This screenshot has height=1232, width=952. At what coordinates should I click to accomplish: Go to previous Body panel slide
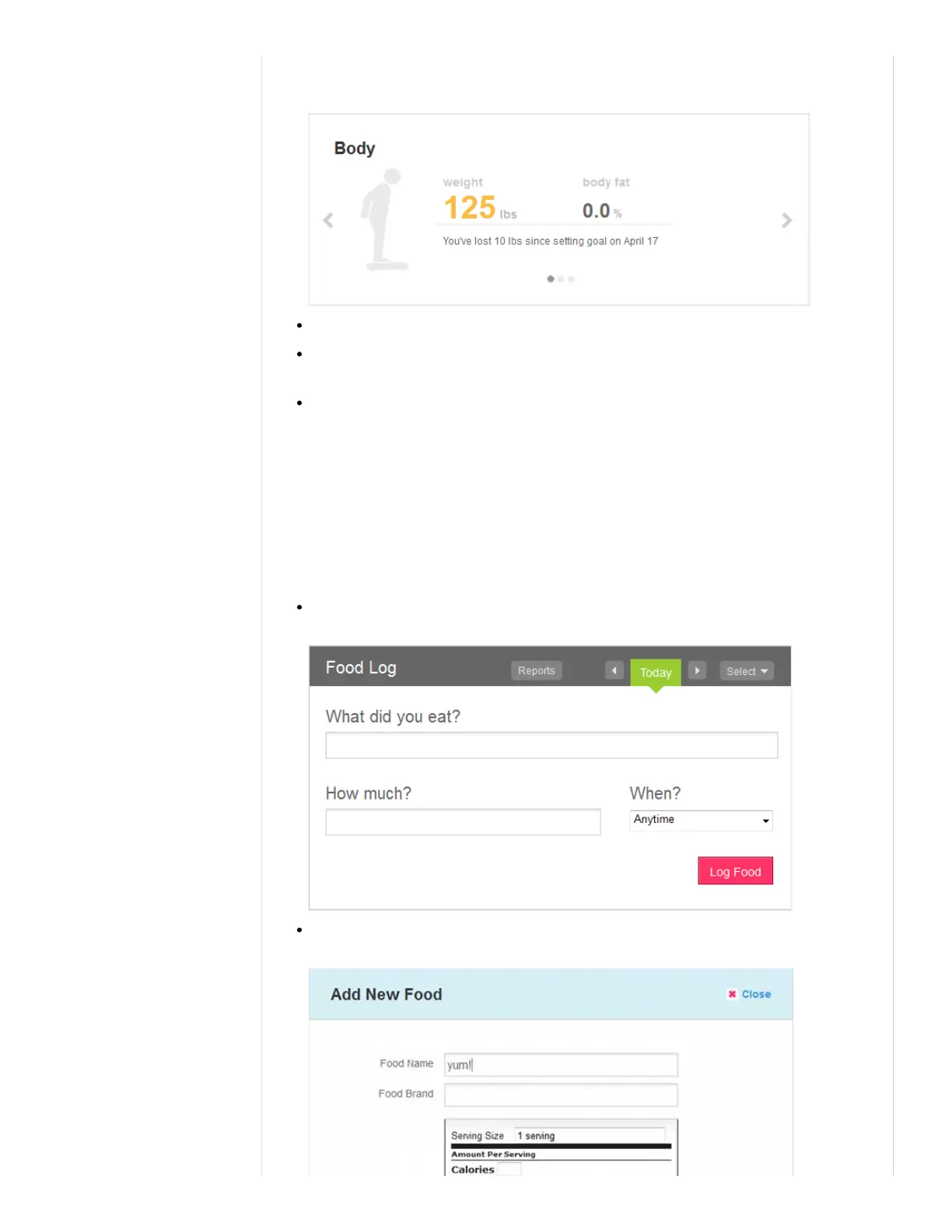[328, 221]
